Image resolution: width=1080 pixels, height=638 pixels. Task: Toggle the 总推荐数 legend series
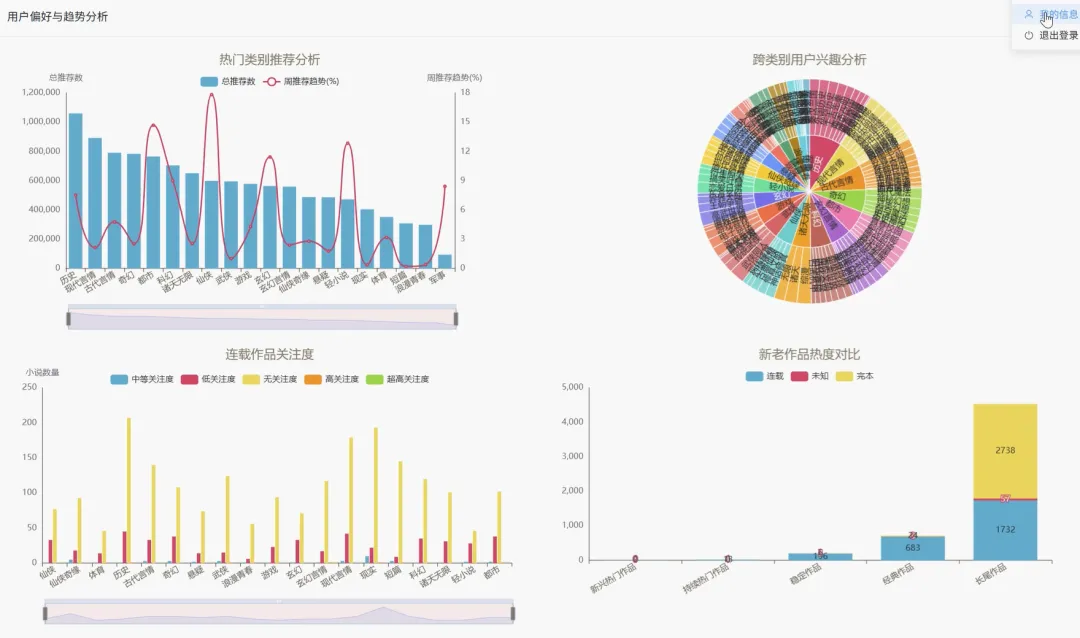[x=228, y=81]
